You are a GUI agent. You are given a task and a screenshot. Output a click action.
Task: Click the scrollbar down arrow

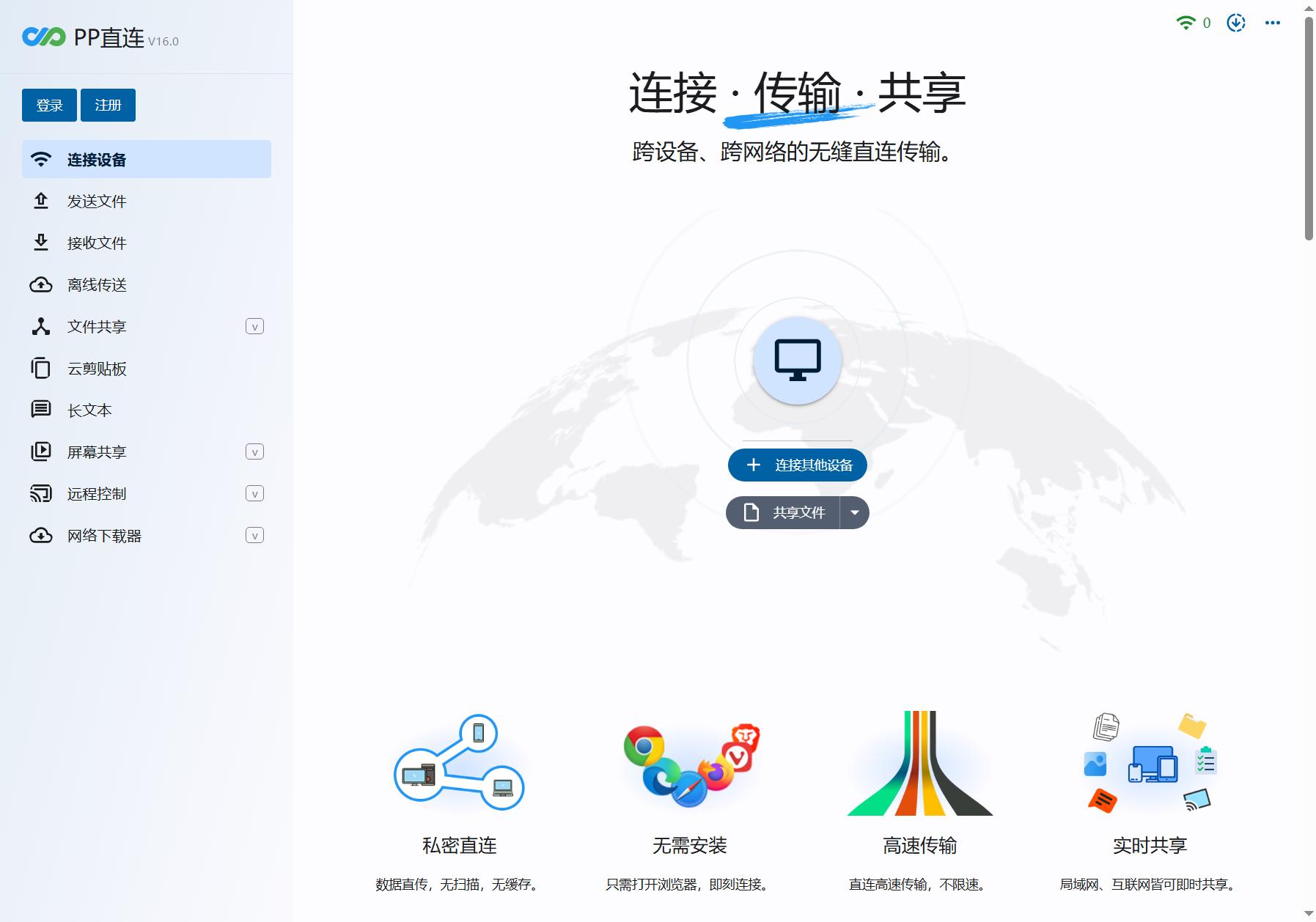[x=1309, y=914]
